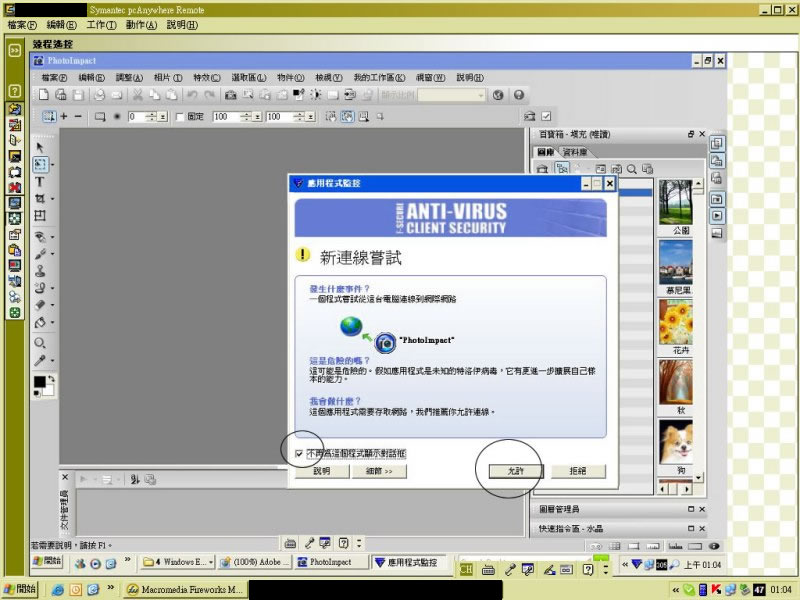Close the 文件管理員 panel with its X
Image resolution: width=800 pixels, height=600 pixels.
click(x=65, y=477)
